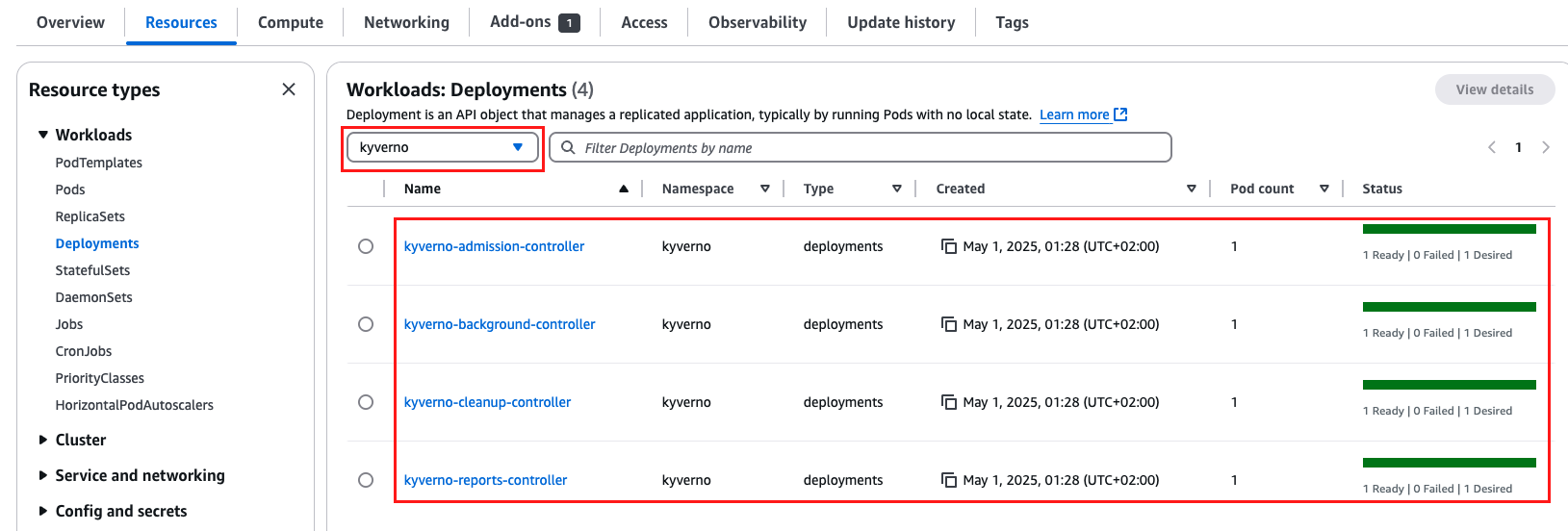Screen dimensions: 1568x531
Task: Expand Service and networking section
Action: [42, 475]
